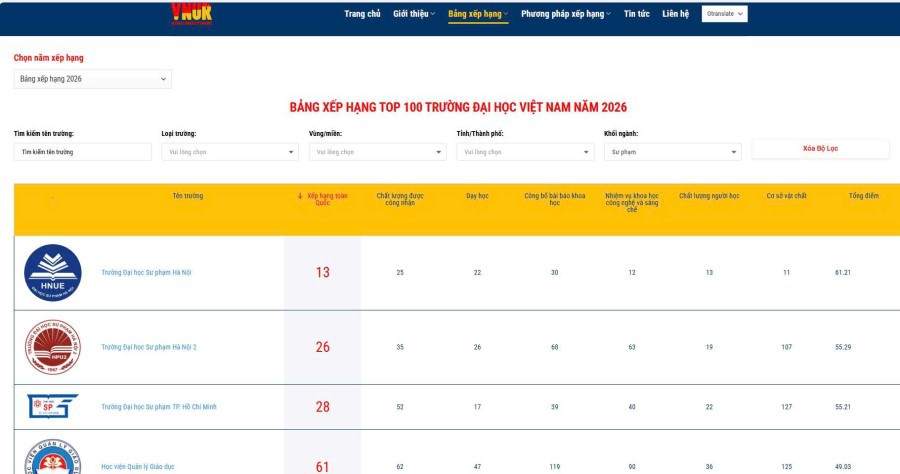The image size is (900, 474).
Task: Click the Xóa Bộ Lọc button
Action: [x=820, y=148]
